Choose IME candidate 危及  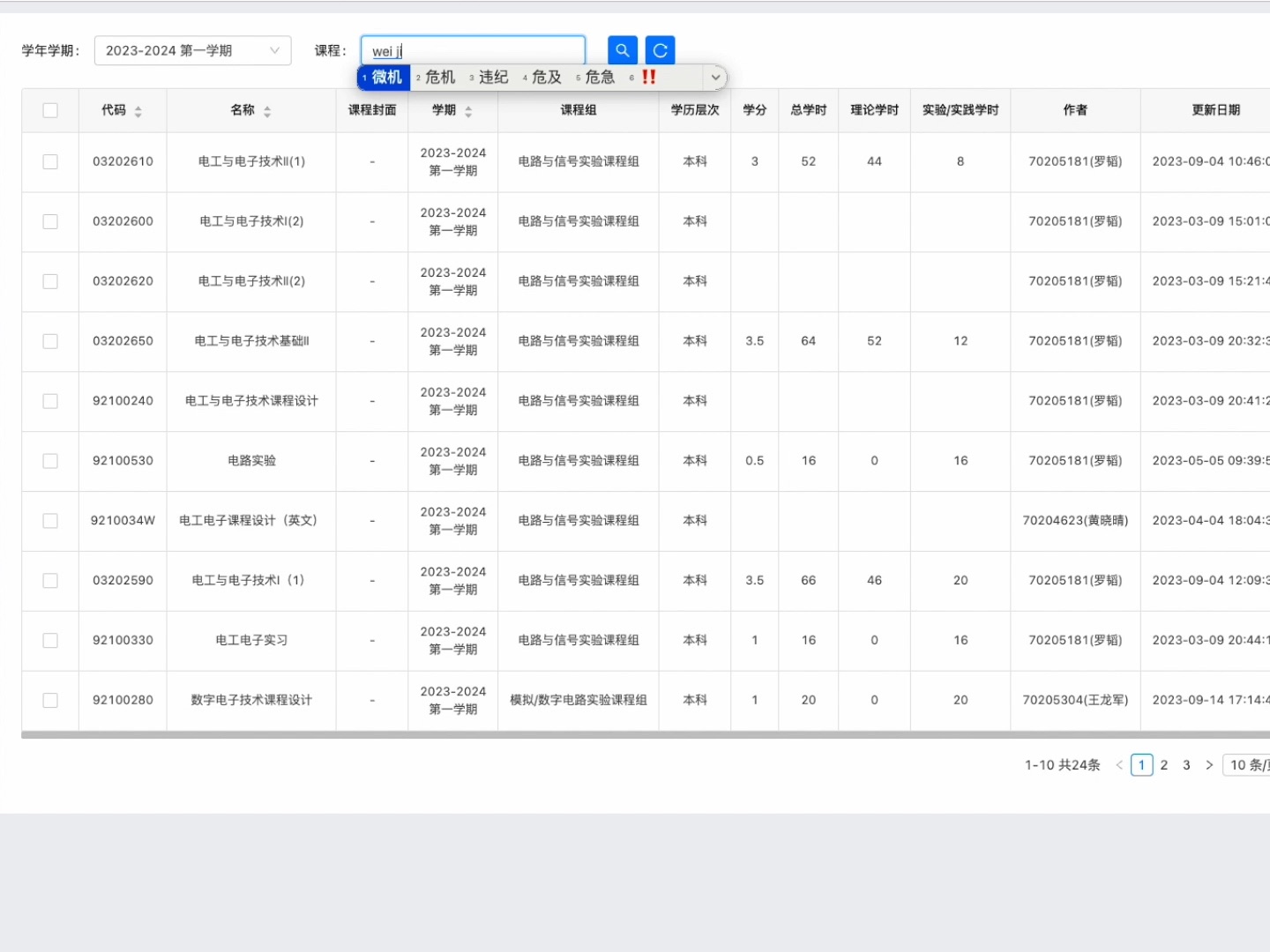point(542,78)
